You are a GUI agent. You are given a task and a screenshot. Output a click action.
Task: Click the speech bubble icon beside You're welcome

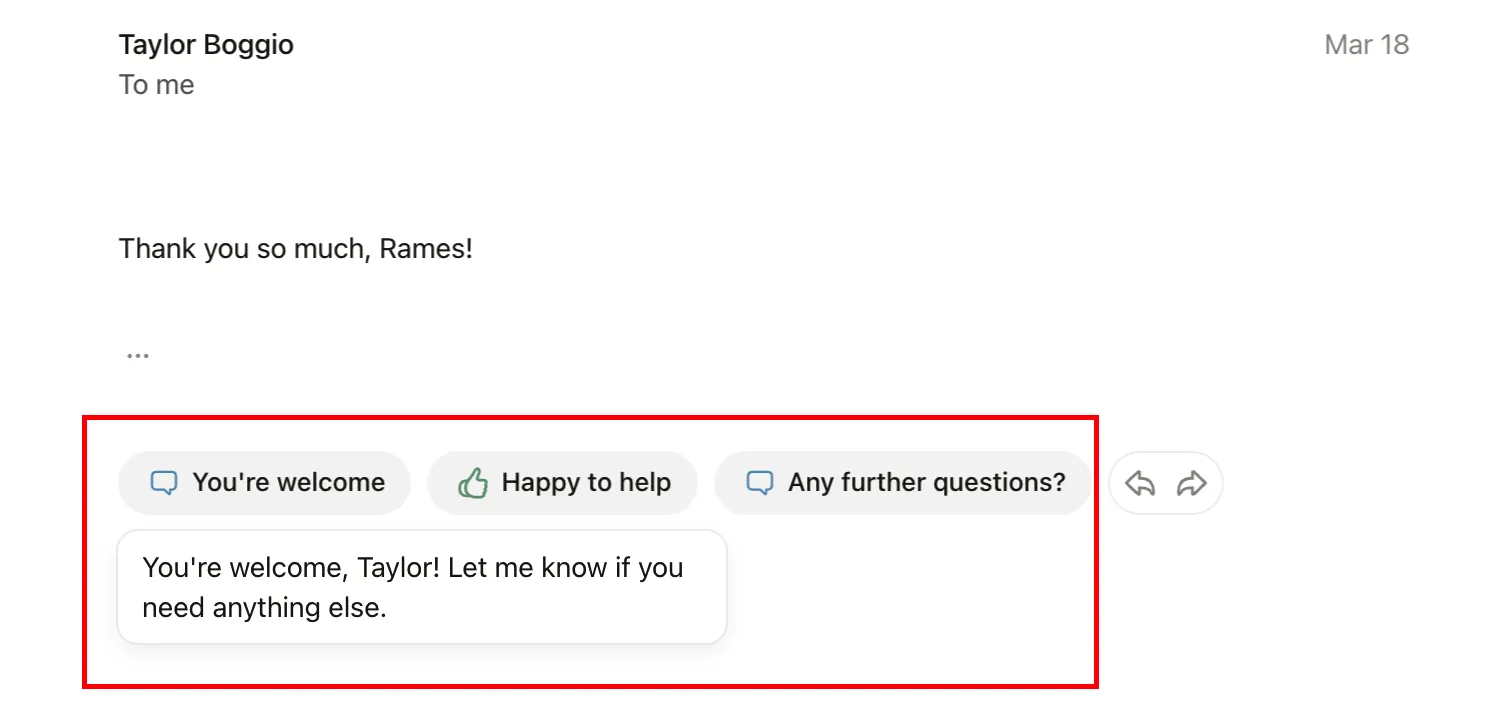pyautogui.click(x=163, y=483)
